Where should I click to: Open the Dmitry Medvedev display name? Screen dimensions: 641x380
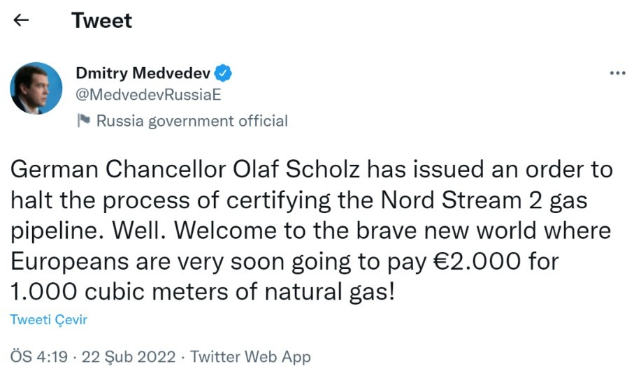click(143, 73)
